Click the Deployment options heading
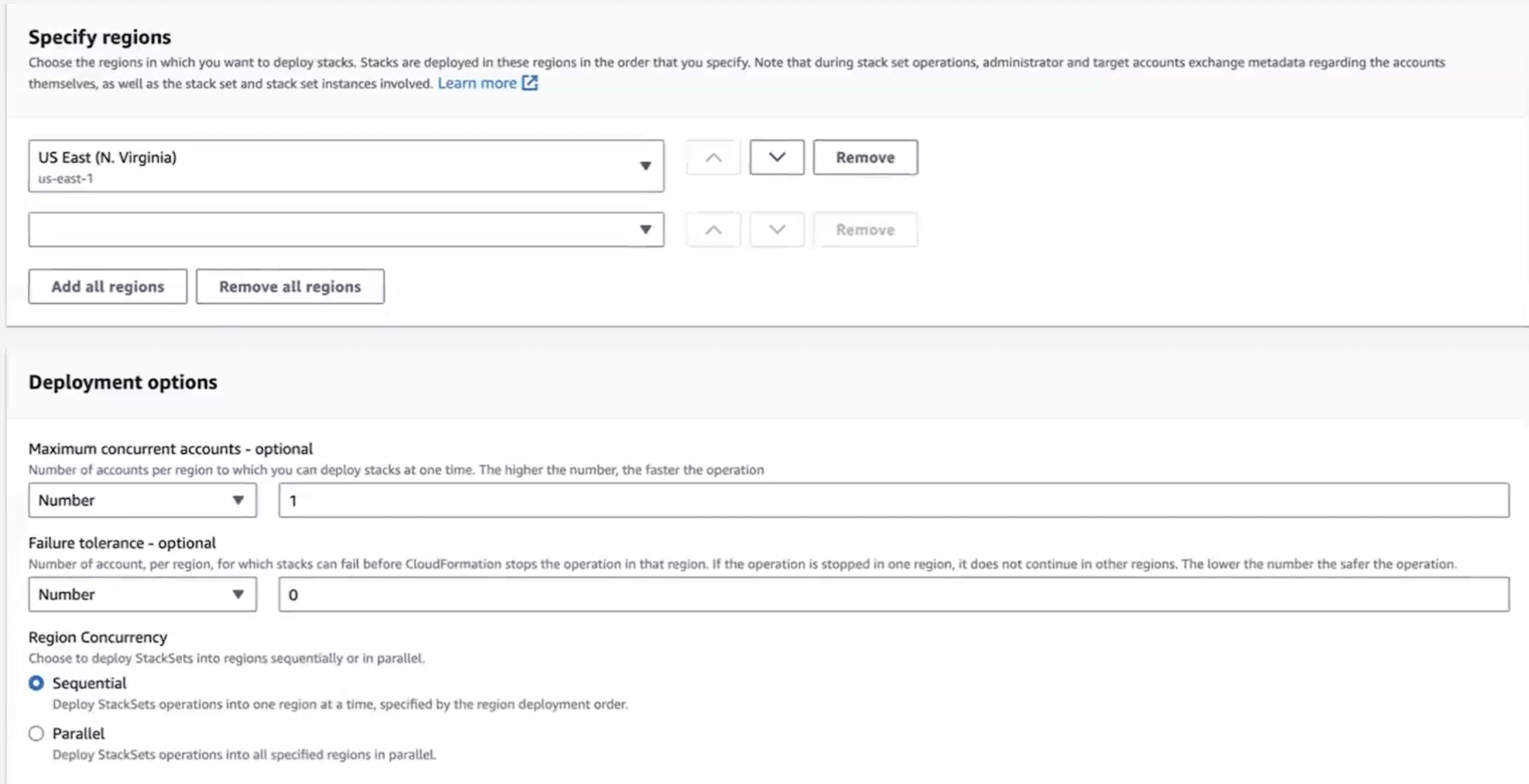This screenshot has width=1529, height=784. (x=123, y=382)
